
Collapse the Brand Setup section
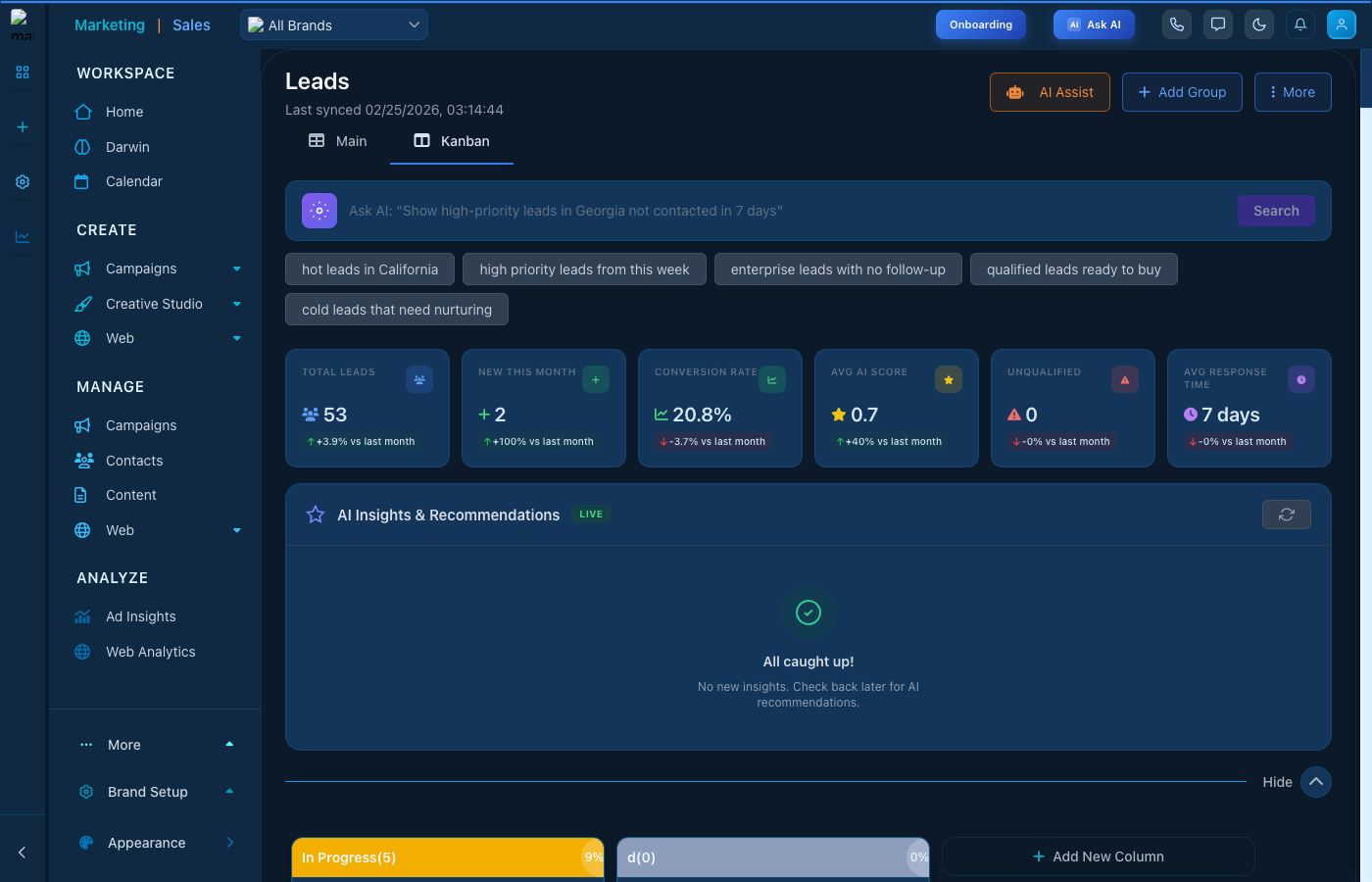point(229,792)
